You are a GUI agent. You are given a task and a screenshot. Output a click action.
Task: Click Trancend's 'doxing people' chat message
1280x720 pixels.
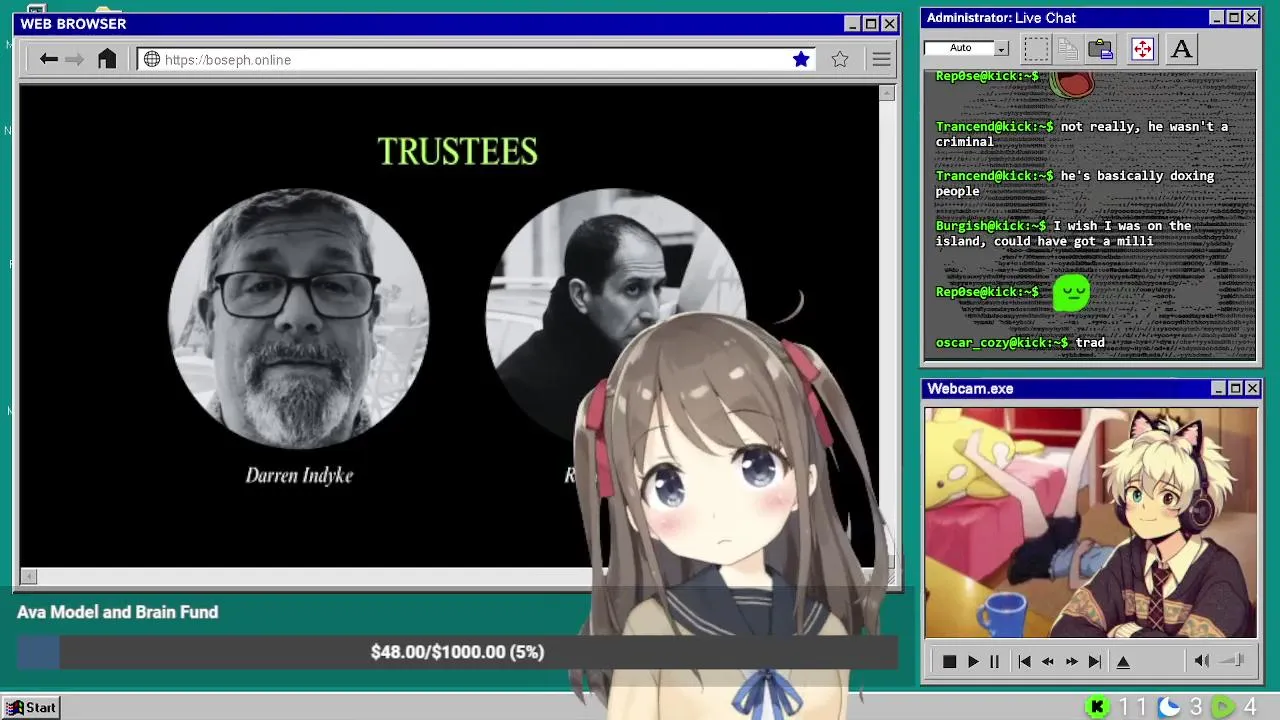coord(1075,183)
